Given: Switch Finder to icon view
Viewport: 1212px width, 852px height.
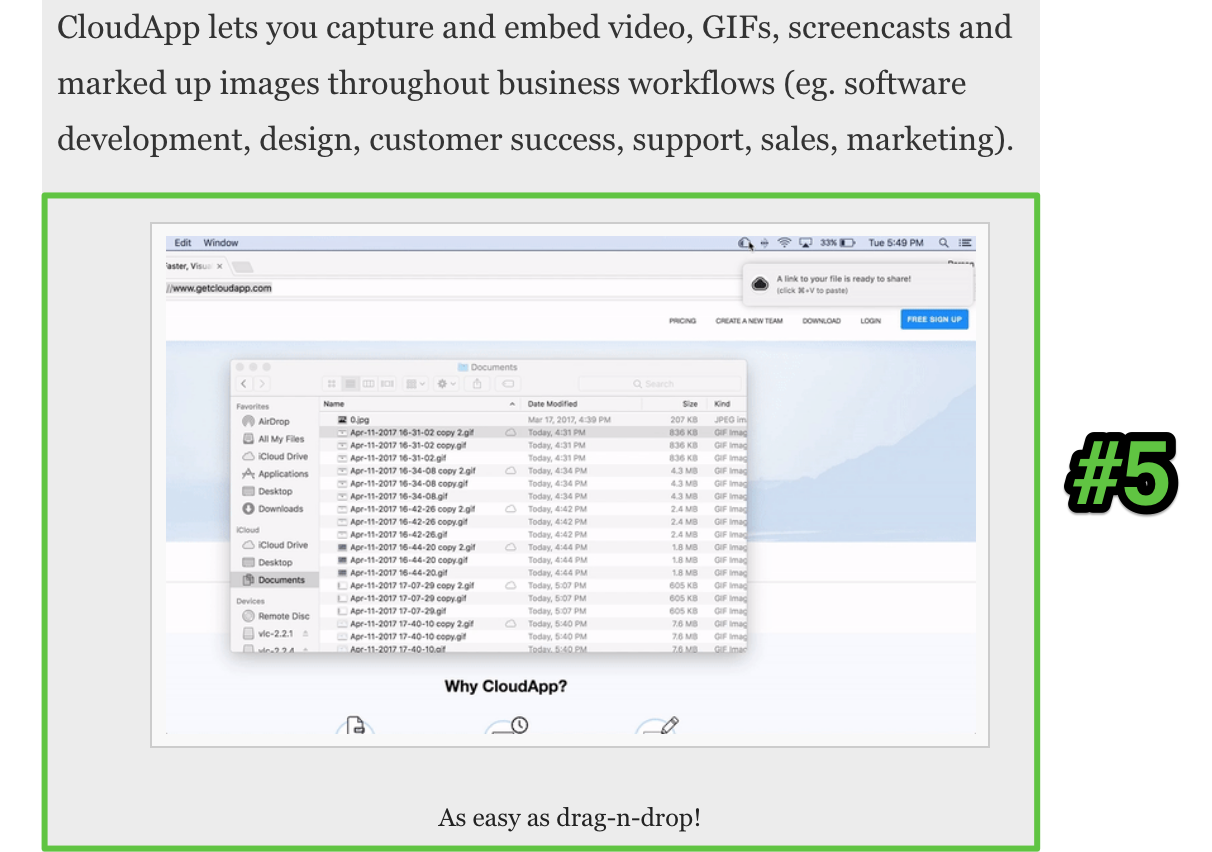Looking at the screenshot, I should point(332,383).
